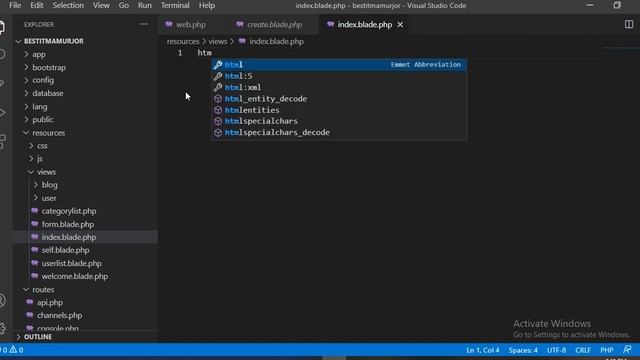
Task: Change language mode via PHP indicator
Action: pyautogui.click(x=607, y=350)
